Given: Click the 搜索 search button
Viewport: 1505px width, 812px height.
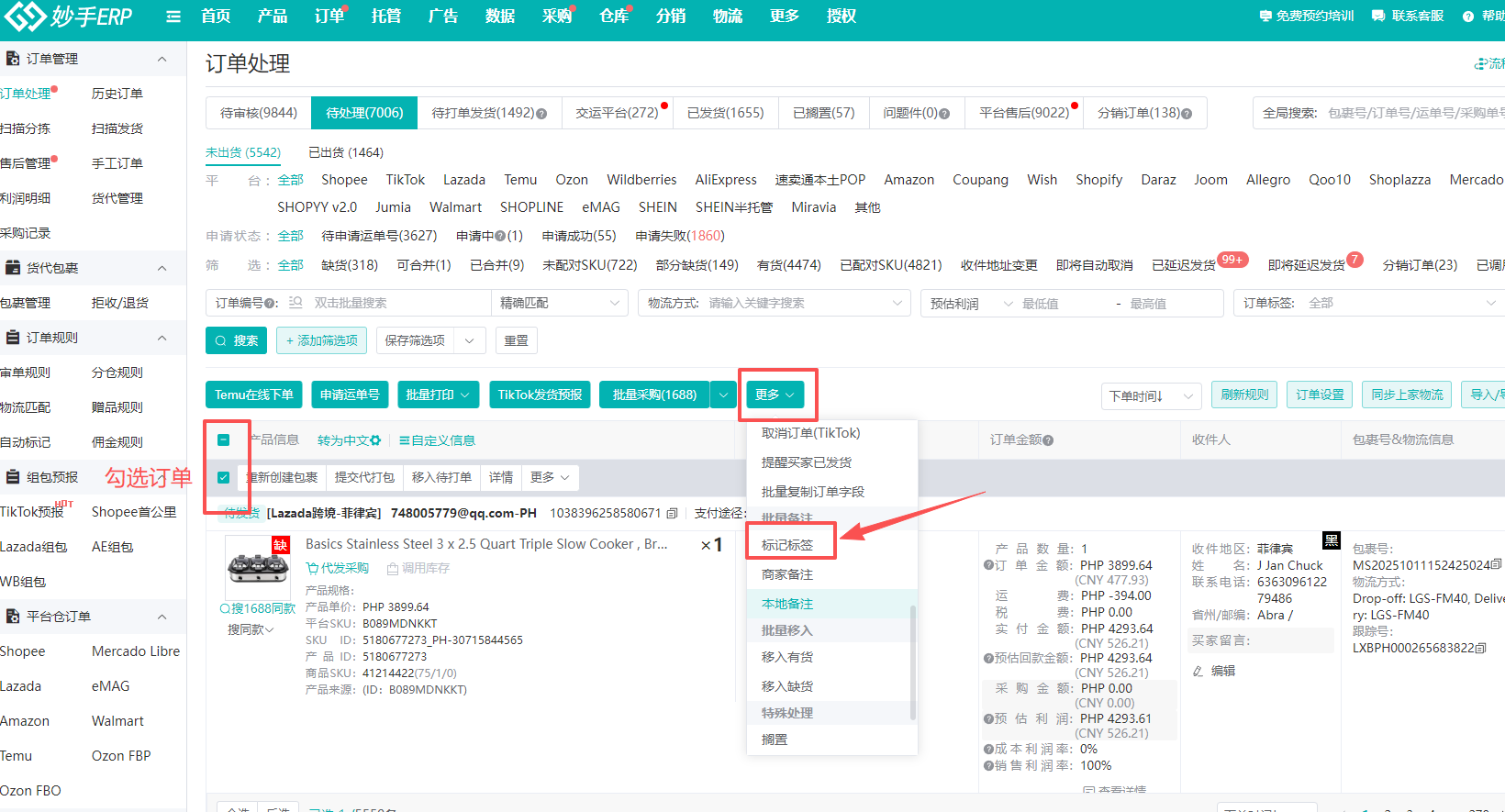Looking at the screenshot, I should 237,340.
